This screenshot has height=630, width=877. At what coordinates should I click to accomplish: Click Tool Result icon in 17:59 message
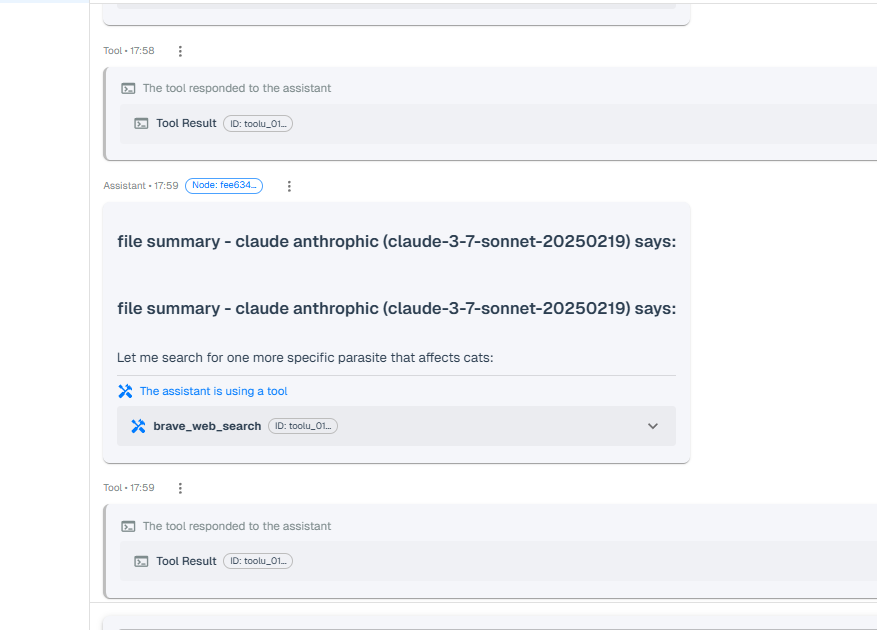click(x=142, y=561)
